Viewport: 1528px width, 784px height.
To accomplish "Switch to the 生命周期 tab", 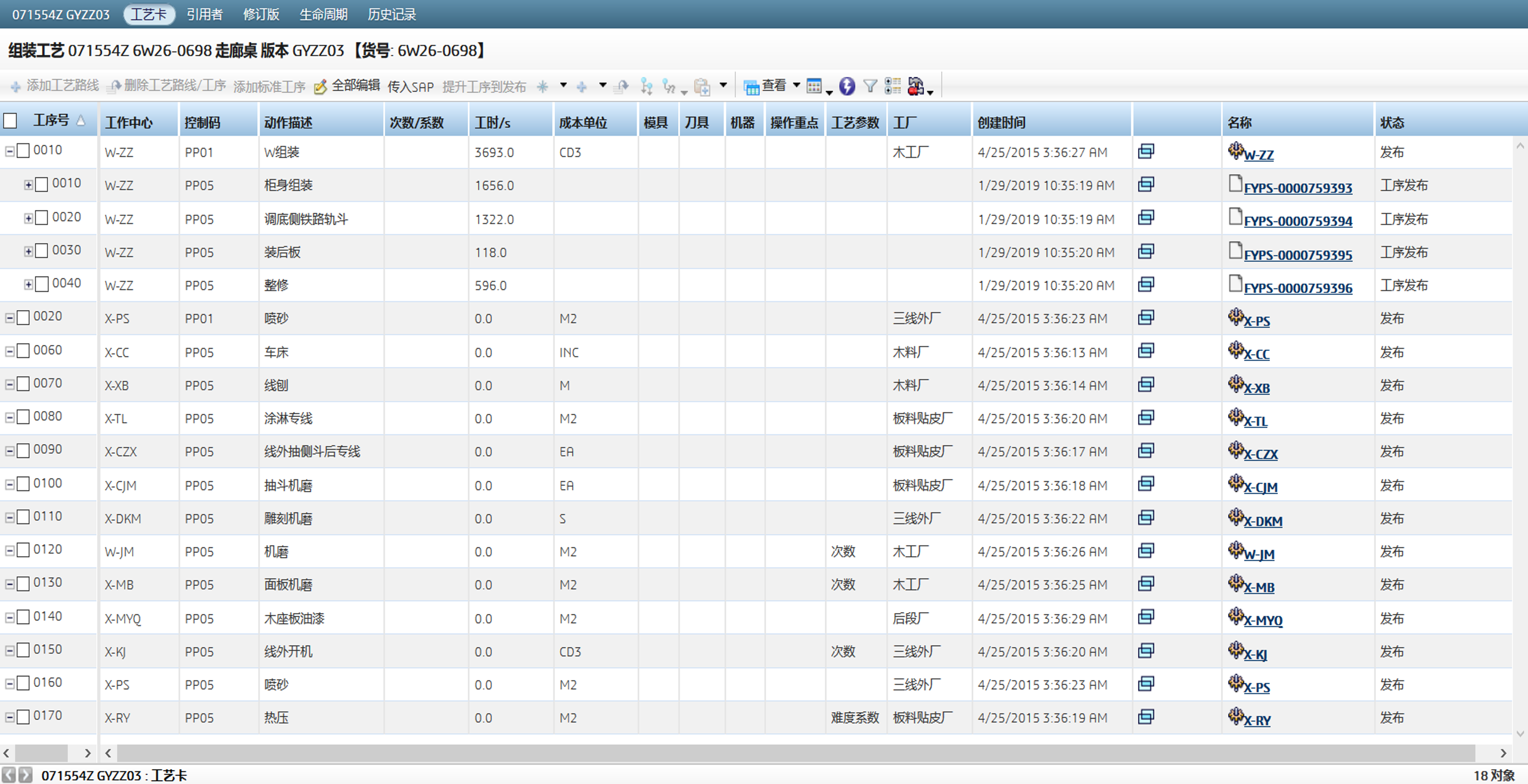I will [x=323, y=14].
